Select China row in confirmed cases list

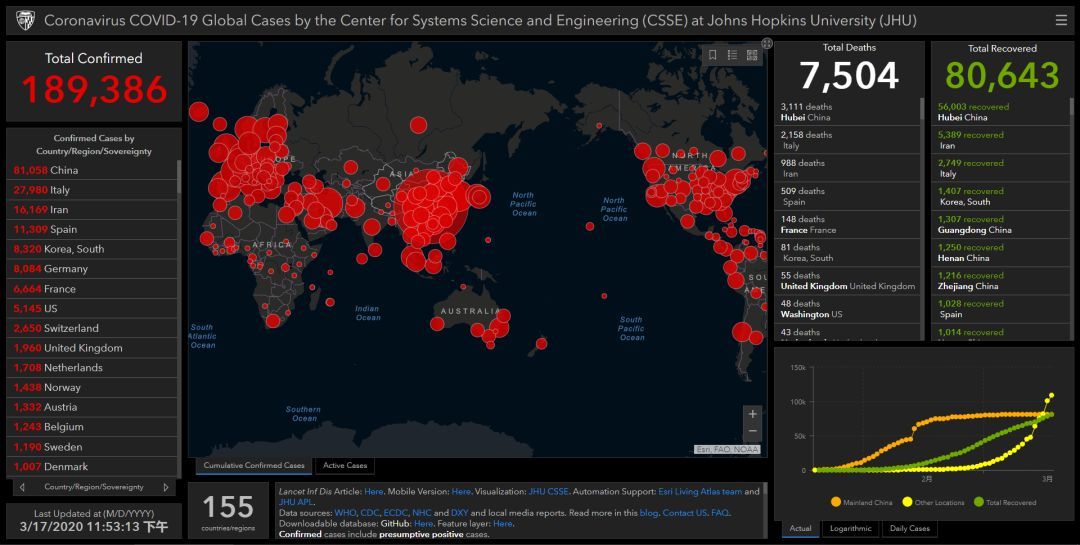click(x=94, y=170)
